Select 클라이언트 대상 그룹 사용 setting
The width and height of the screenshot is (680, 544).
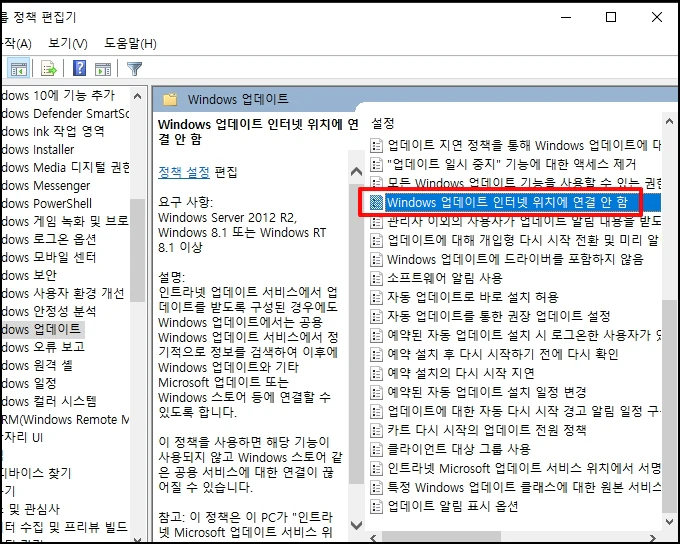click(459, 449)
